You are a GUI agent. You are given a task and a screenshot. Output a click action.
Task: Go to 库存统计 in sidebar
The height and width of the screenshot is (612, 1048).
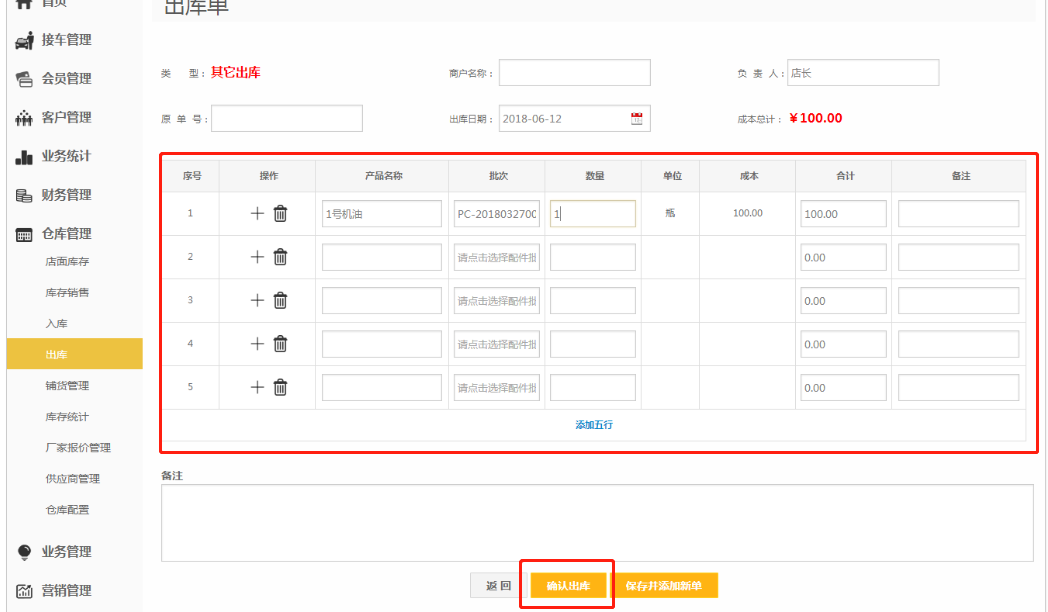pyautogui.click(x=67, y=416)
